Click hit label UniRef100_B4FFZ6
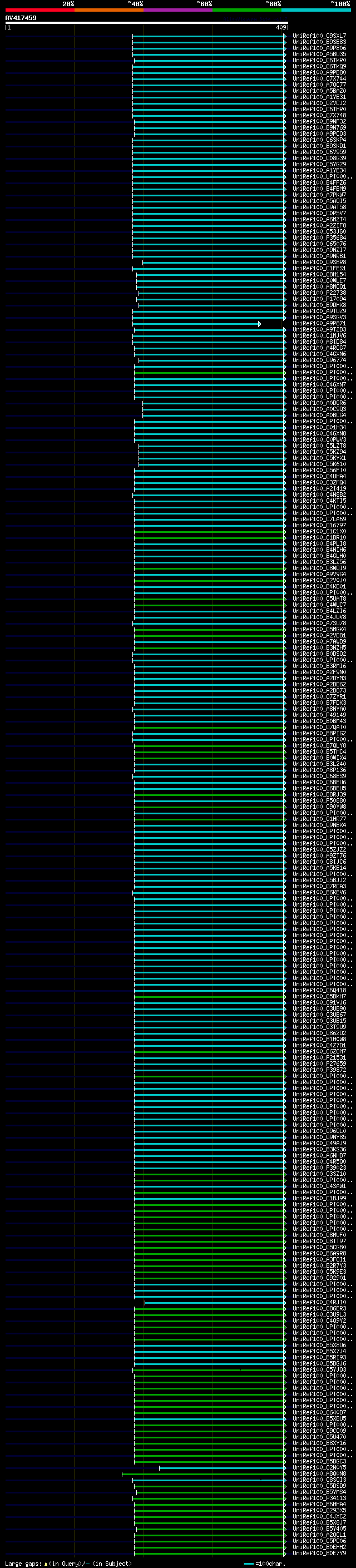Screen dimensions: 356x1568 pos(319,182)
